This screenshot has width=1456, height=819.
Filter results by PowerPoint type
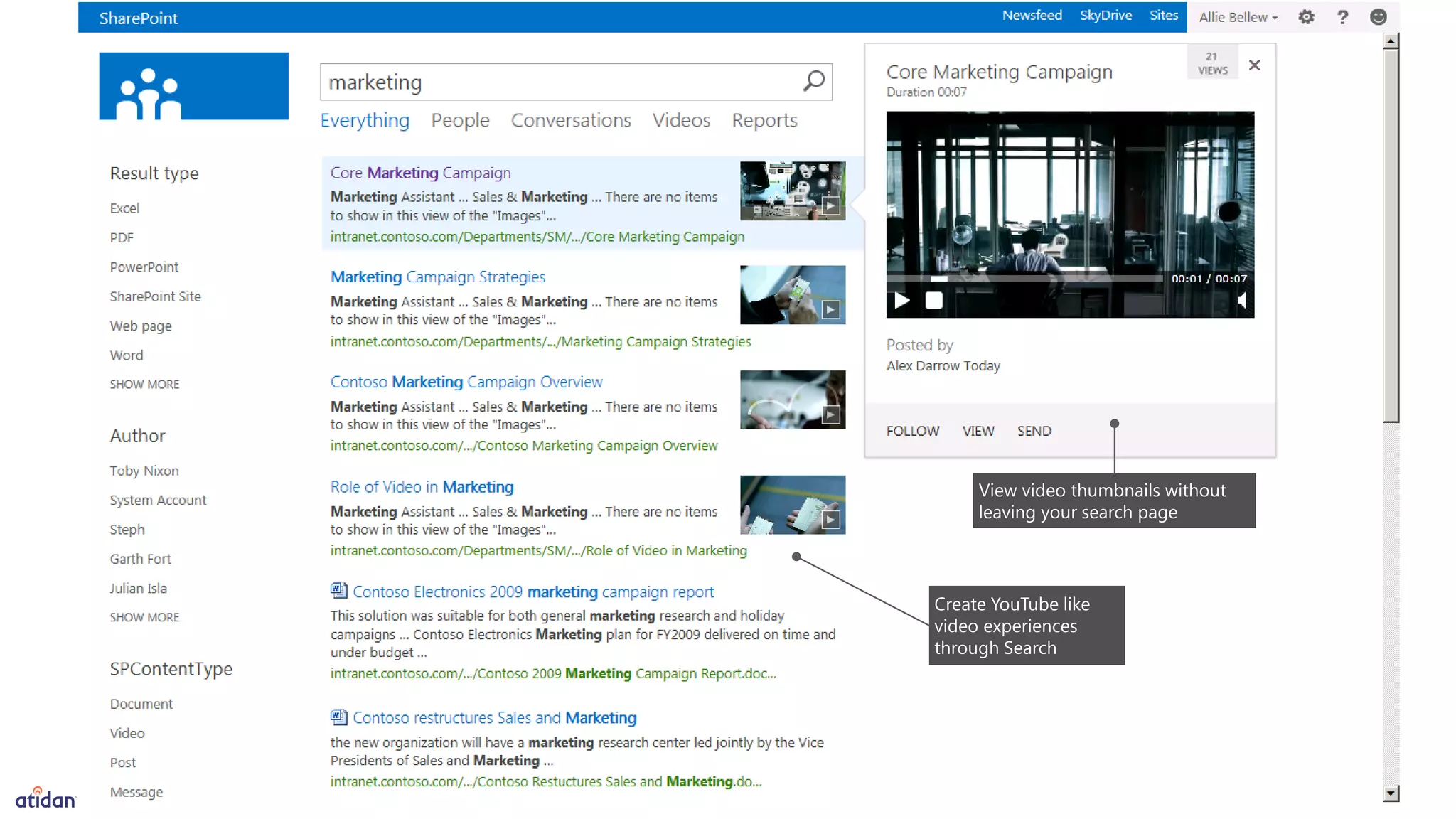tap(144, 267)
